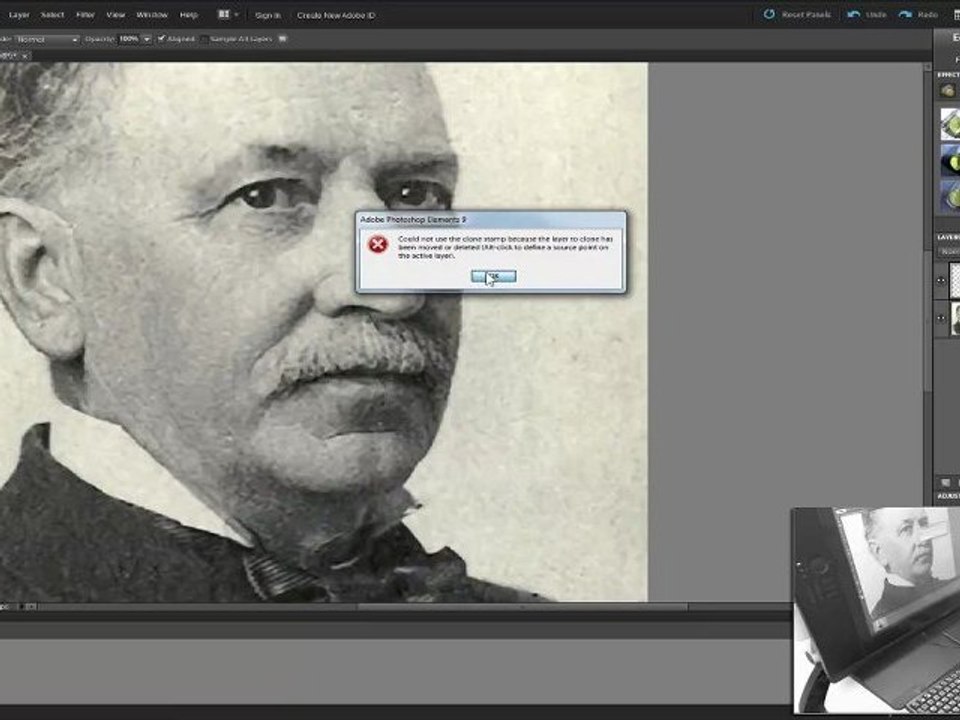
Task: Click the Organizer icon at top right
Action: pyautogui.click(x=956, y=14)
